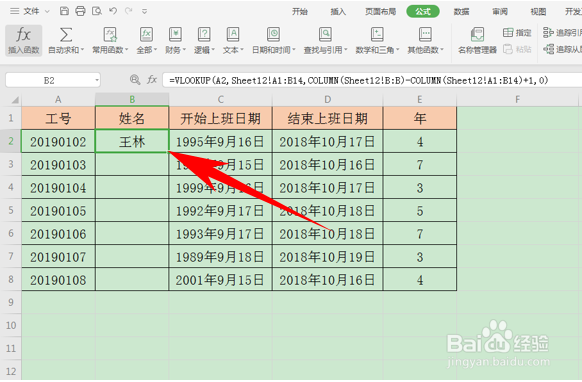Viewport: 582px width, 382px height.
Task: Open the 文件 file menu
Action: point(31,12)
